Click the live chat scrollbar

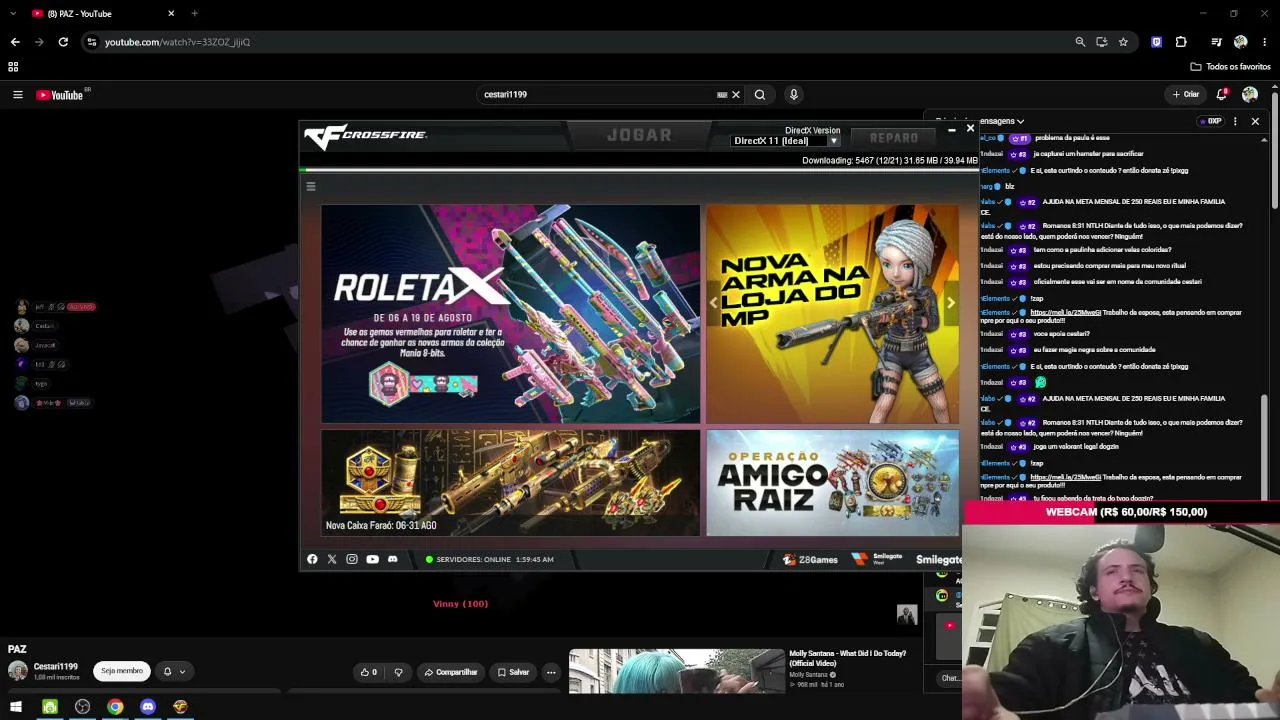(x=1266, y=445)
